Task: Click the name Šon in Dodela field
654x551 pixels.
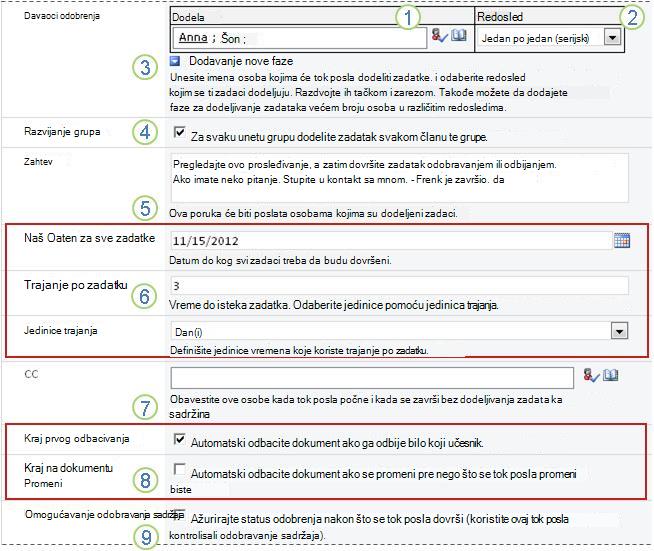Action: coord(230,38)
